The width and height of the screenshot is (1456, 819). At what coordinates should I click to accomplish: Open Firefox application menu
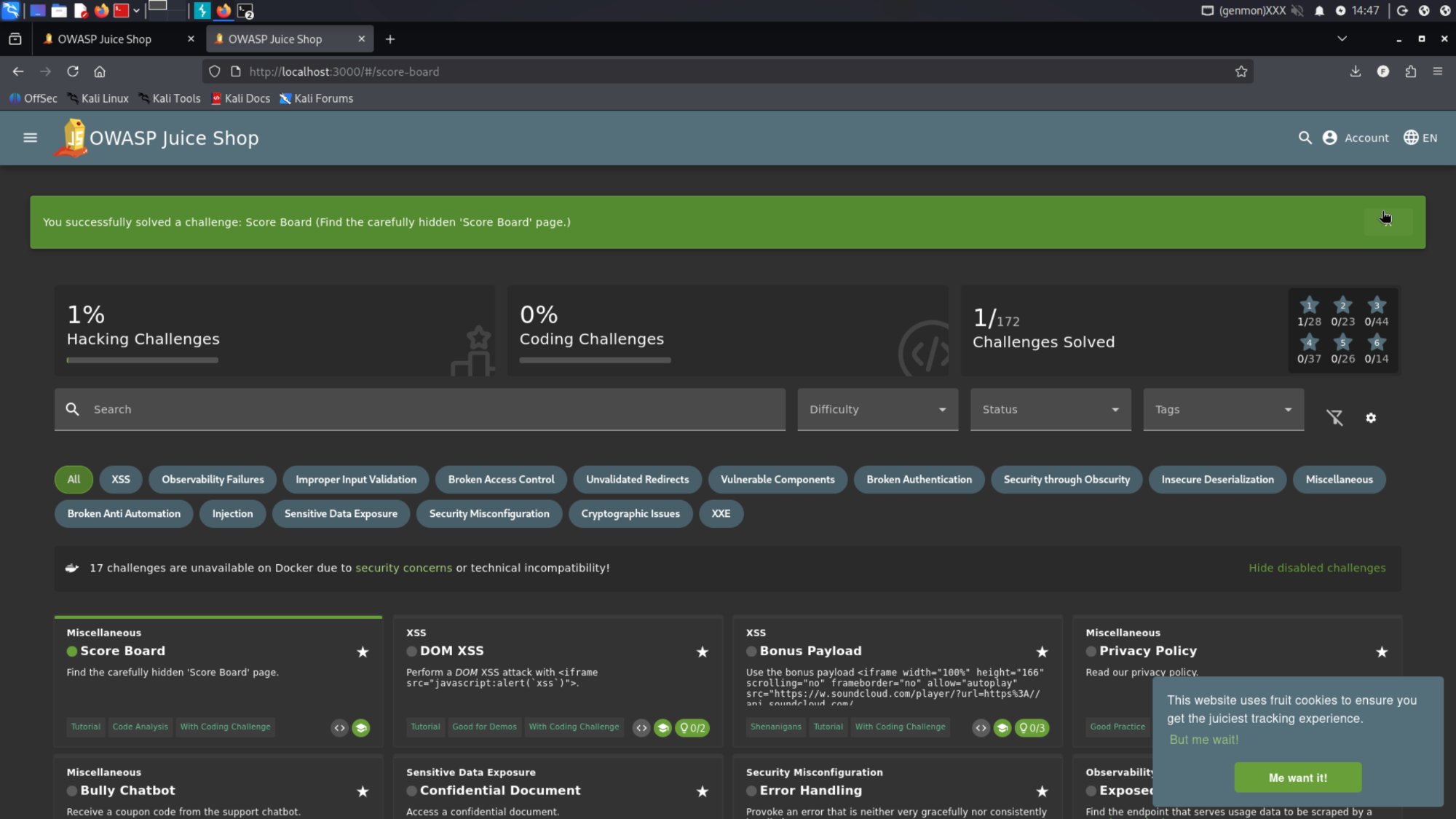click(x=1437, y=71)
